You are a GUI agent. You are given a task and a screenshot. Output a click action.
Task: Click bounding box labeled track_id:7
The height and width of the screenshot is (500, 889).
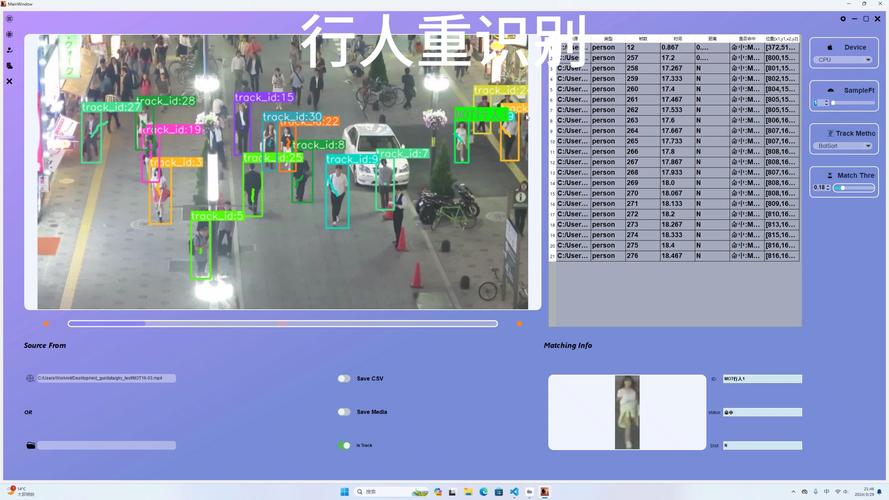click(x=385, y=184)
